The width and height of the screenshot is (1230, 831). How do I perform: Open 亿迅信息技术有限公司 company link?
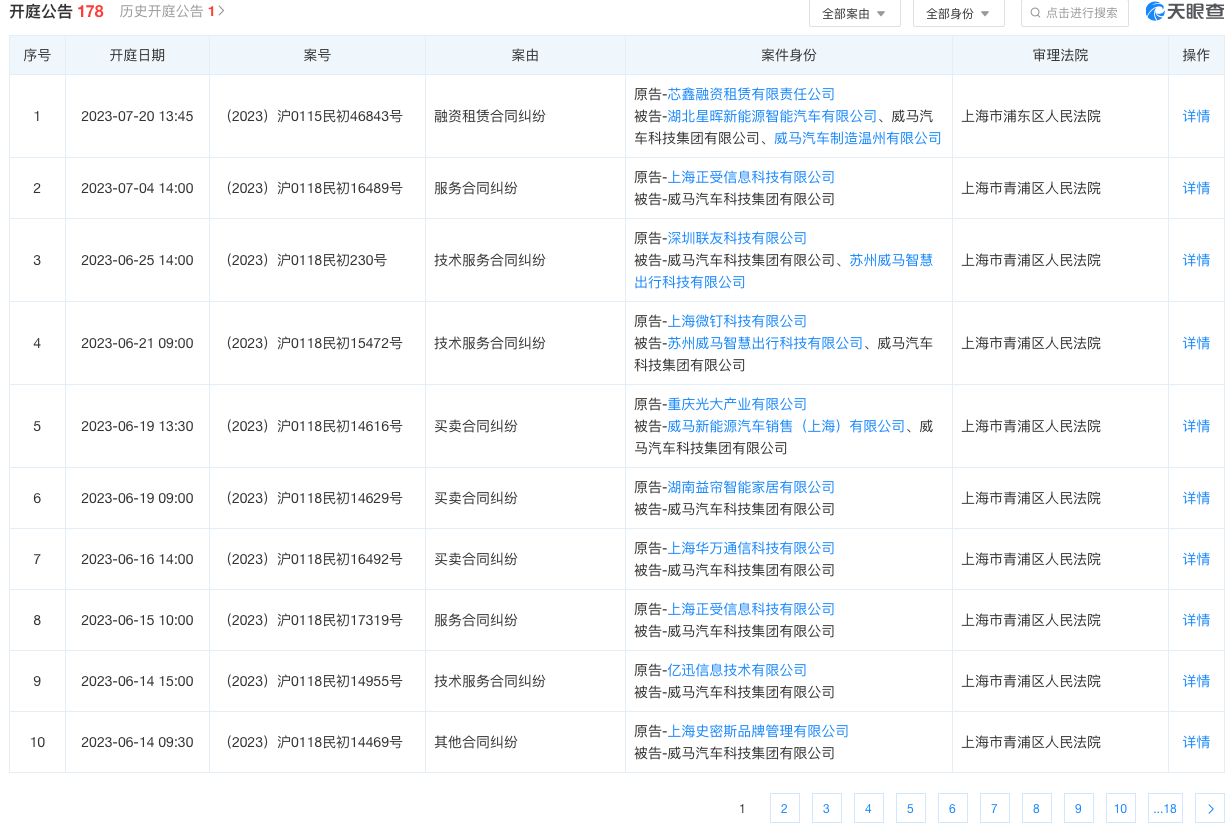(737, 670)
